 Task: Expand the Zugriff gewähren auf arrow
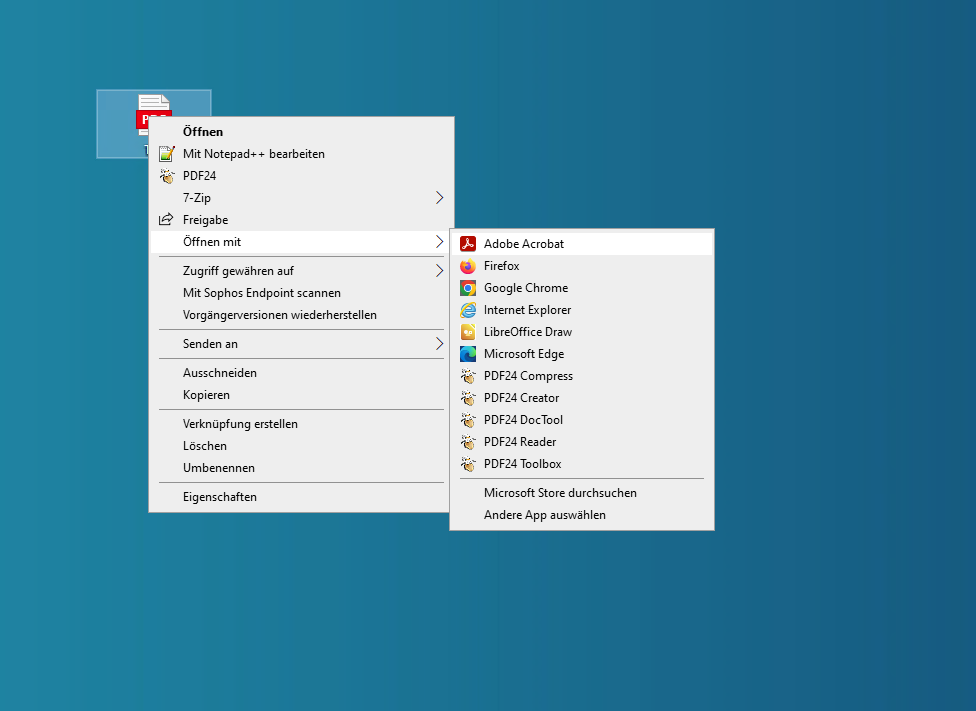(x=439, y=271)
